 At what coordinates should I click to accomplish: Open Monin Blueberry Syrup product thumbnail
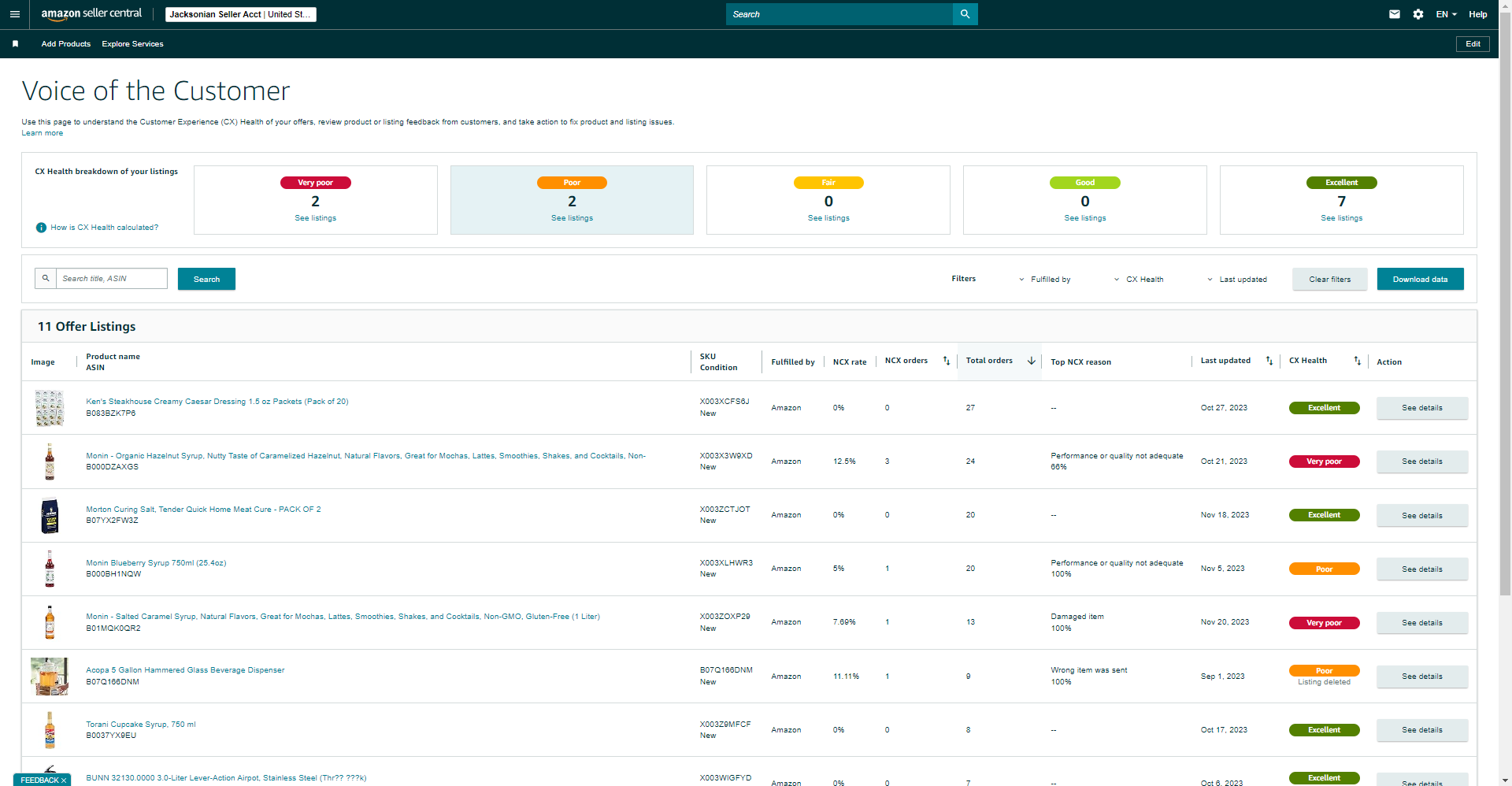pos(50,569)
